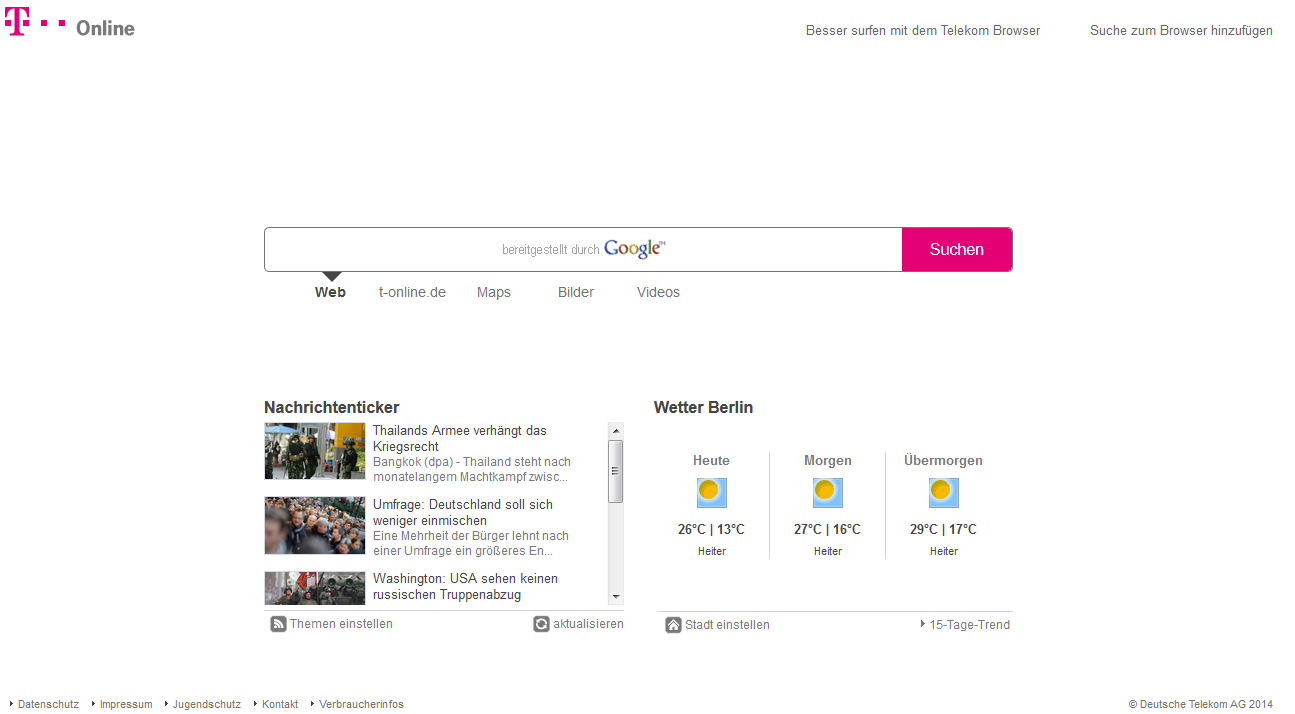Click the 29°C | 17°C temperature text
1295x714 pixels.
tap(943, 530)
